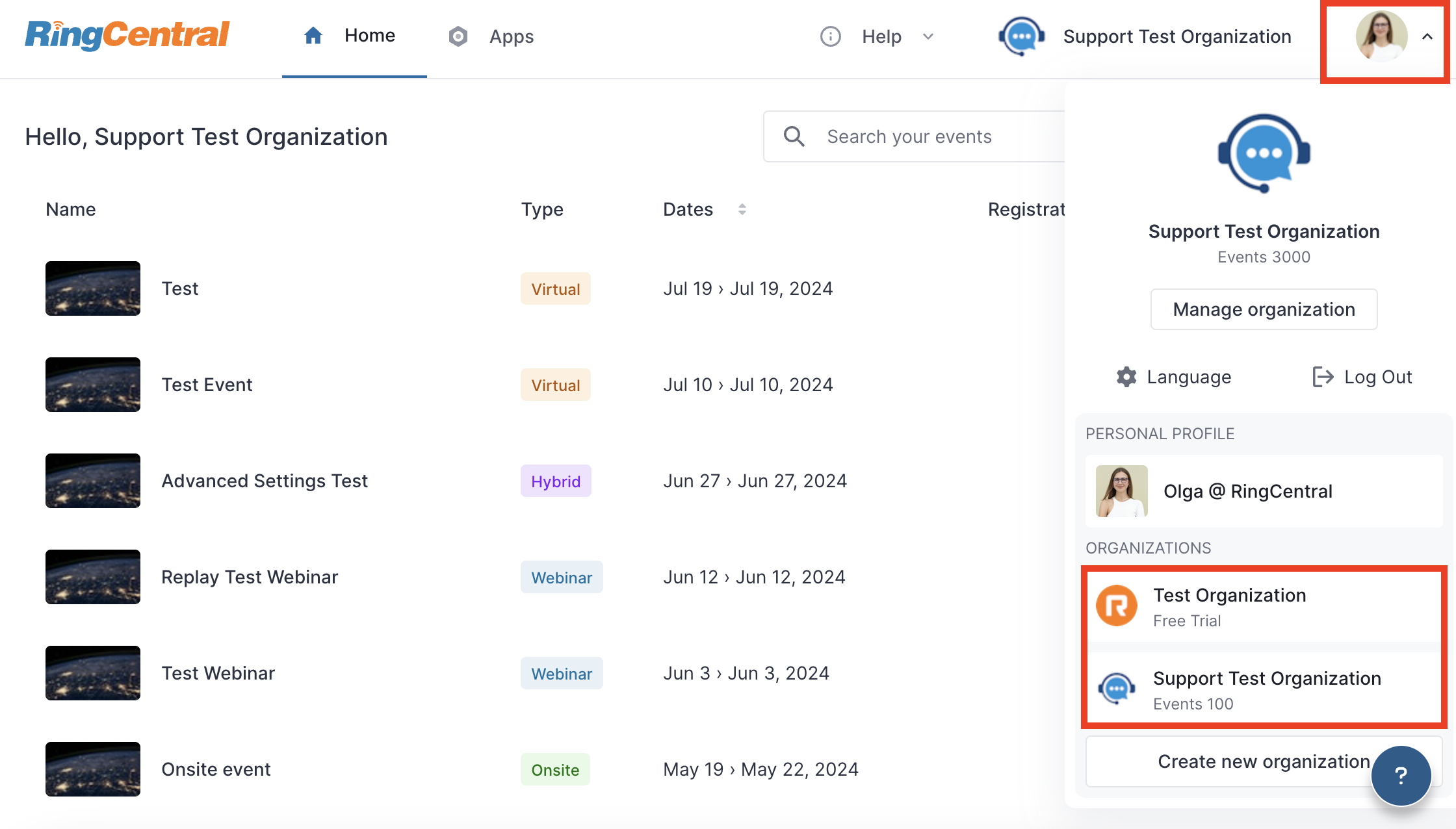Screen dimensions: 1456x829
Task: Click Create new organization button
Action: point(1264,761)
